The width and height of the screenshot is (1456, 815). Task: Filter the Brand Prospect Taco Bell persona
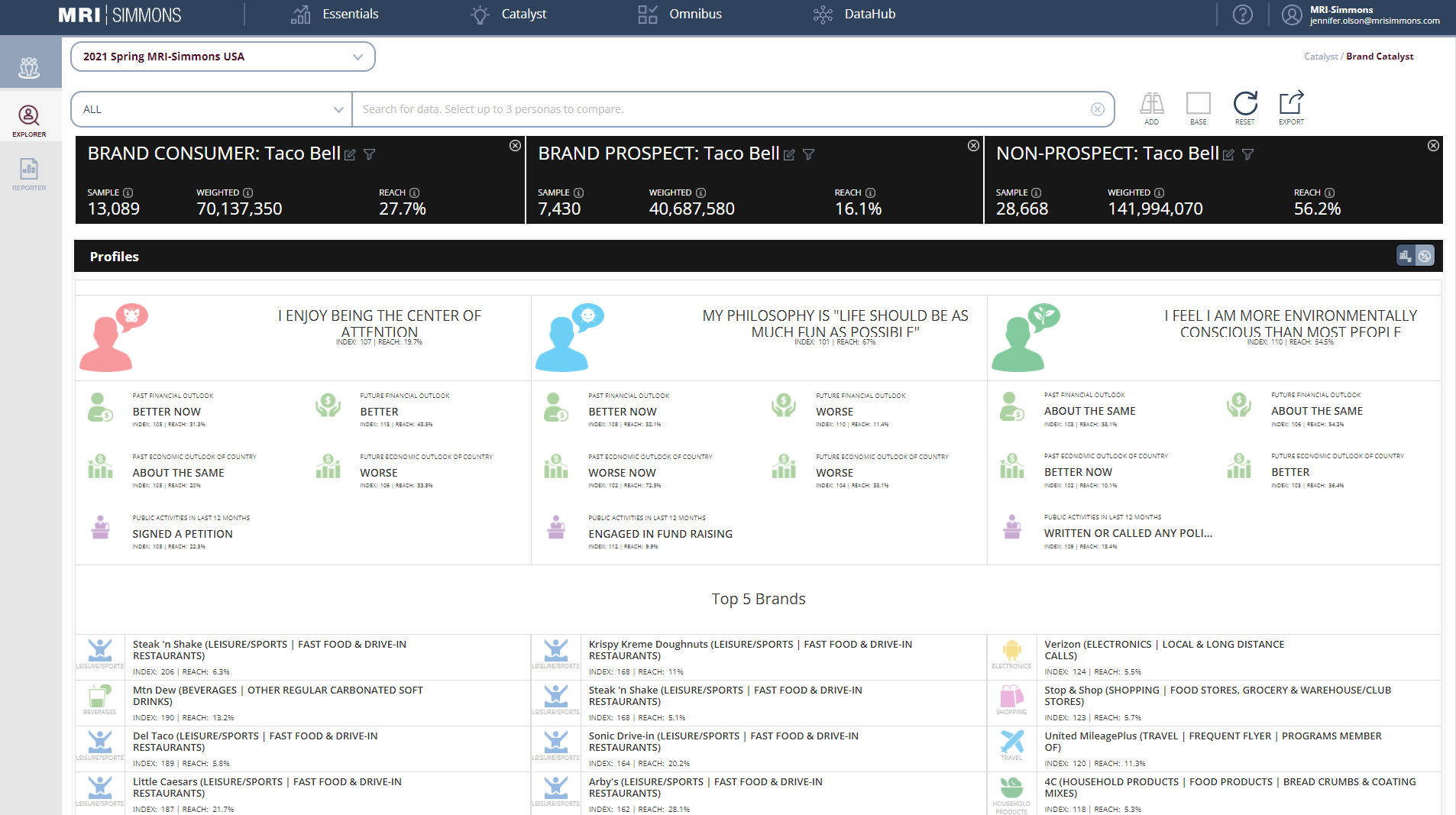click(809, 155)
